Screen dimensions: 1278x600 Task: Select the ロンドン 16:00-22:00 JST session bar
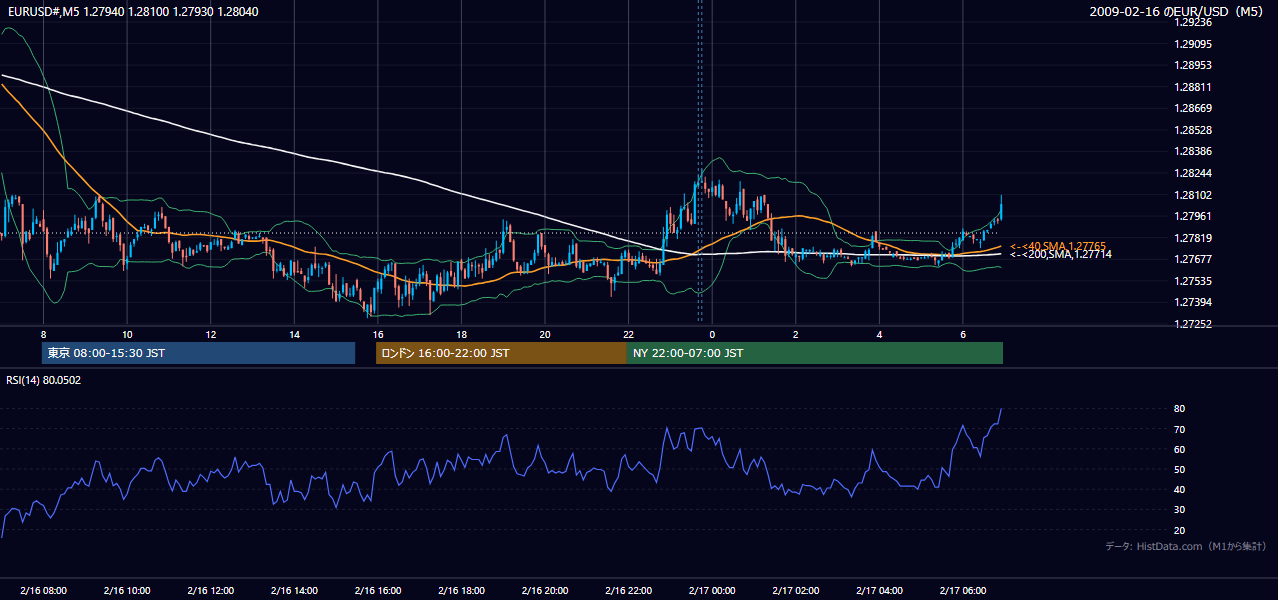[x=501, y=353]
